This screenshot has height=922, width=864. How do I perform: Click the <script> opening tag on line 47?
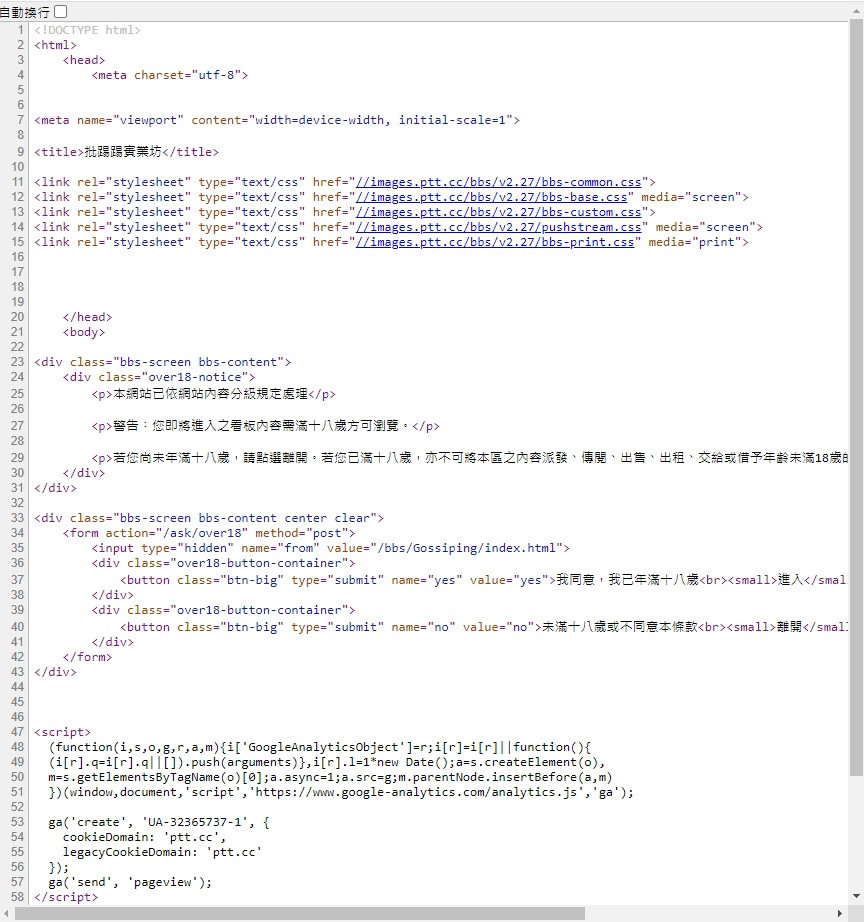[62, 732]
